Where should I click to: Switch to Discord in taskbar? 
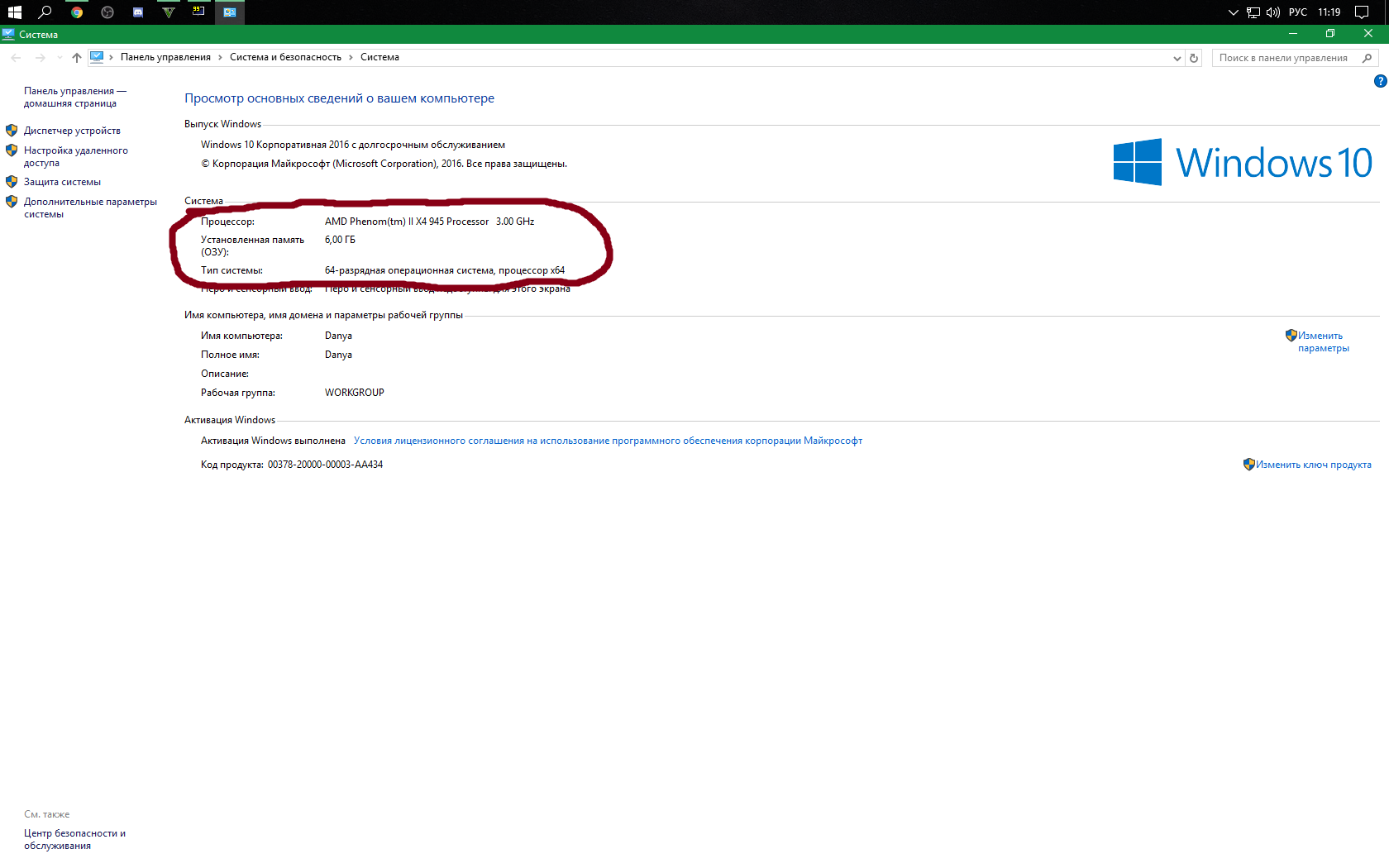pyautogui.click(x=138, y=12)
